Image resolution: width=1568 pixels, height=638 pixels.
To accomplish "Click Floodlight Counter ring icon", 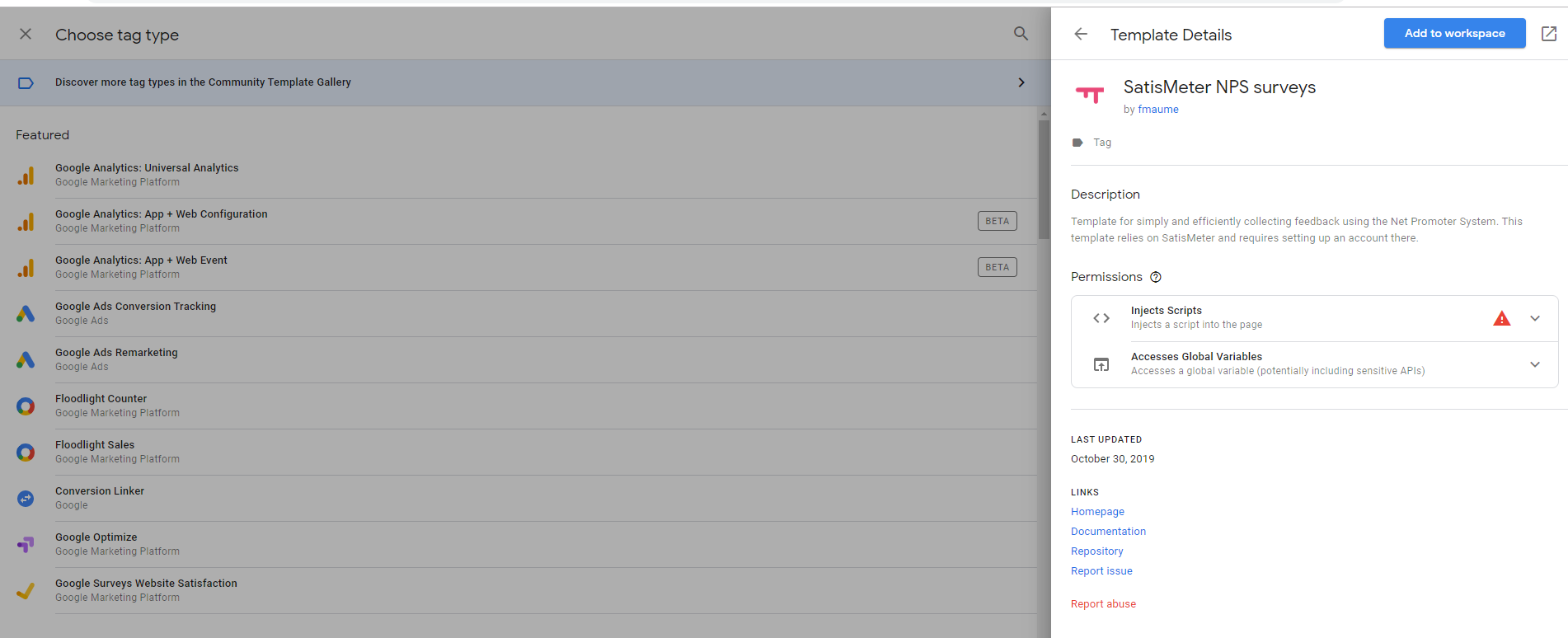I will 26,406.
